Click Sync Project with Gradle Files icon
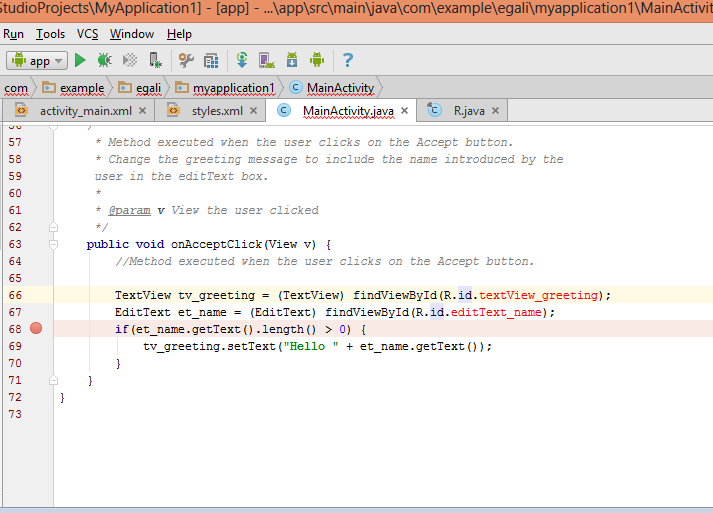713x513 pixels. coord(242,60)
